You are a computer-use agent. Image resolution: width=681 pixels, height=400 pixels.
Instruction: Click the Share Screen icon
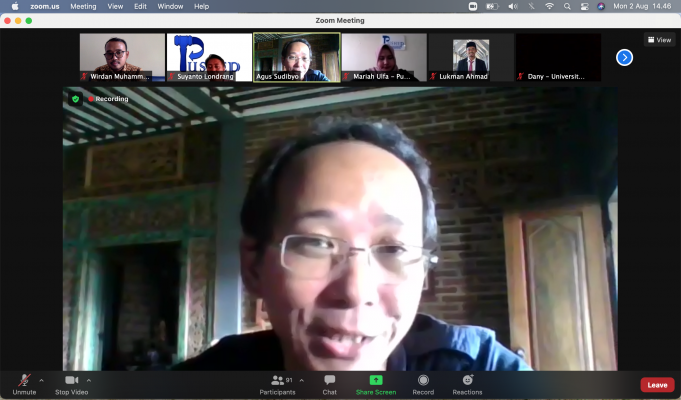coord(376,381)
